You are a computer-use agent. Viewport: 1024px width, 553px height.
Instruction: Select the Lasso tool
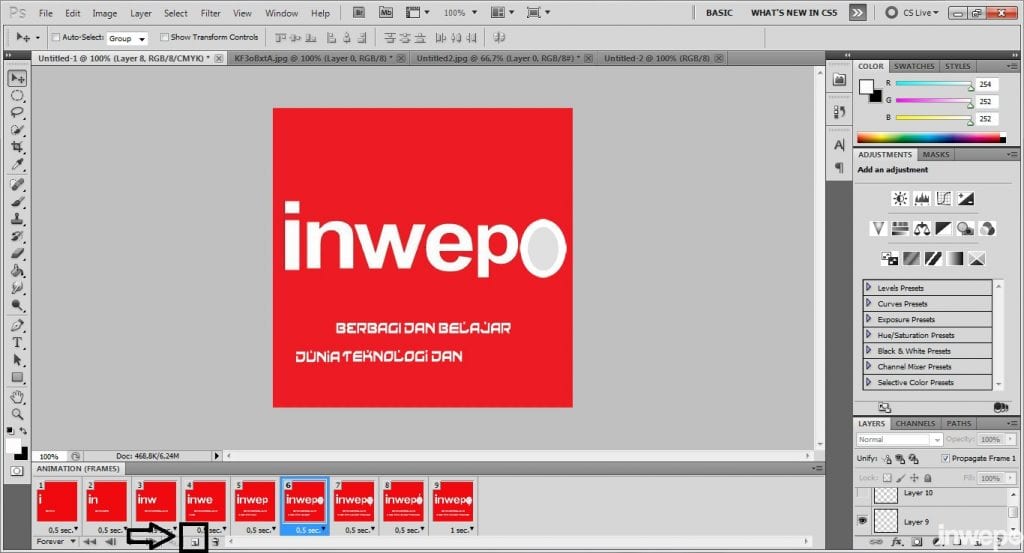click(x=17, y=112)
